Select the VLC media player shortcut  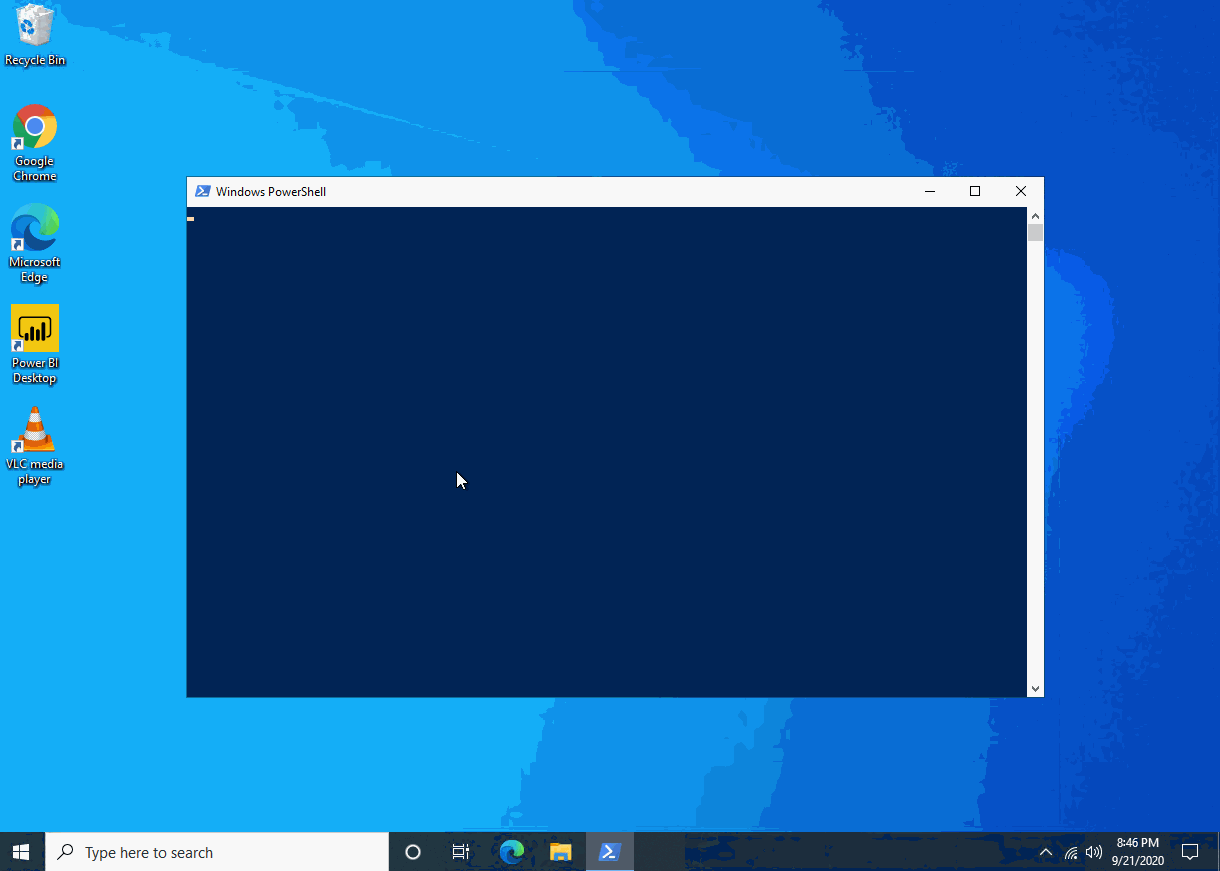click(x=35, y=446)
